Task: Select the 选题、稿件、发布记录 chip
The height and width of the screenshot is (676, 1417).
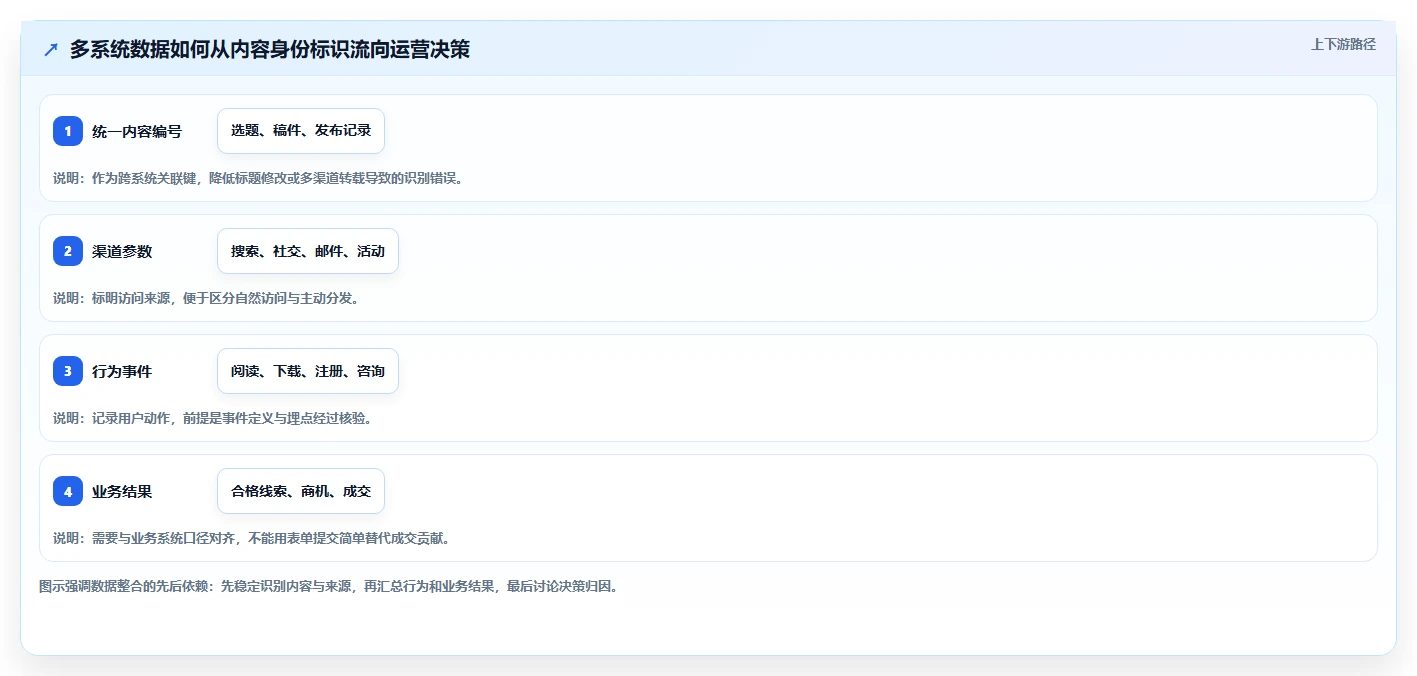Action: pyautogui.click(x=301, y=131)
